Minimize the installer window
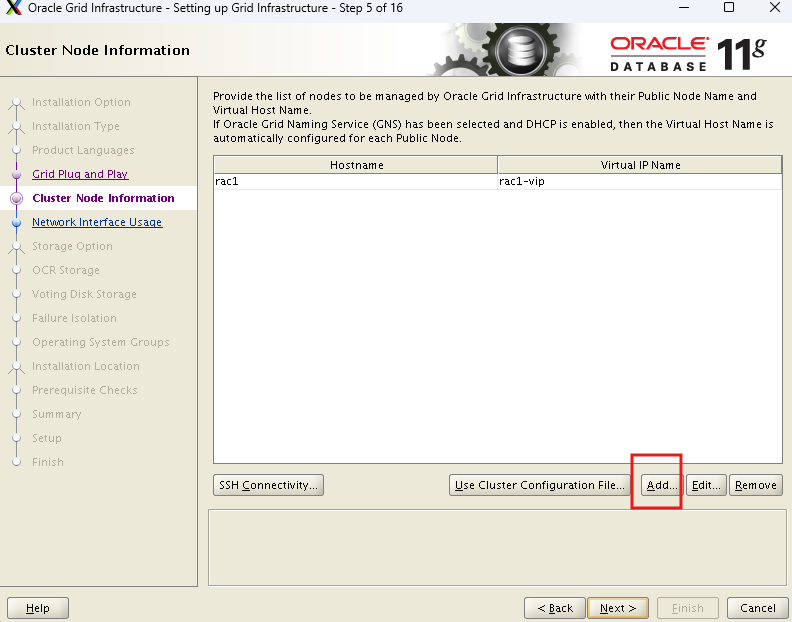 point(684,8)
